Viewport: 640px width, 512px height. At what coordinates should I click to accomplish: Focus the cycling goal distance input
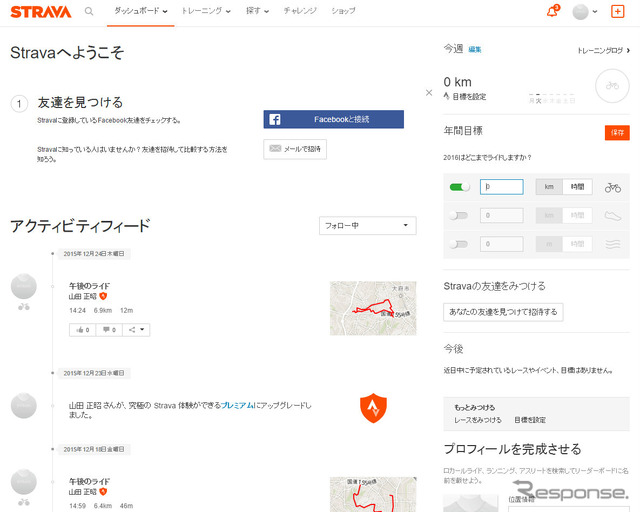pyautogui.click(x=502, y=187)
